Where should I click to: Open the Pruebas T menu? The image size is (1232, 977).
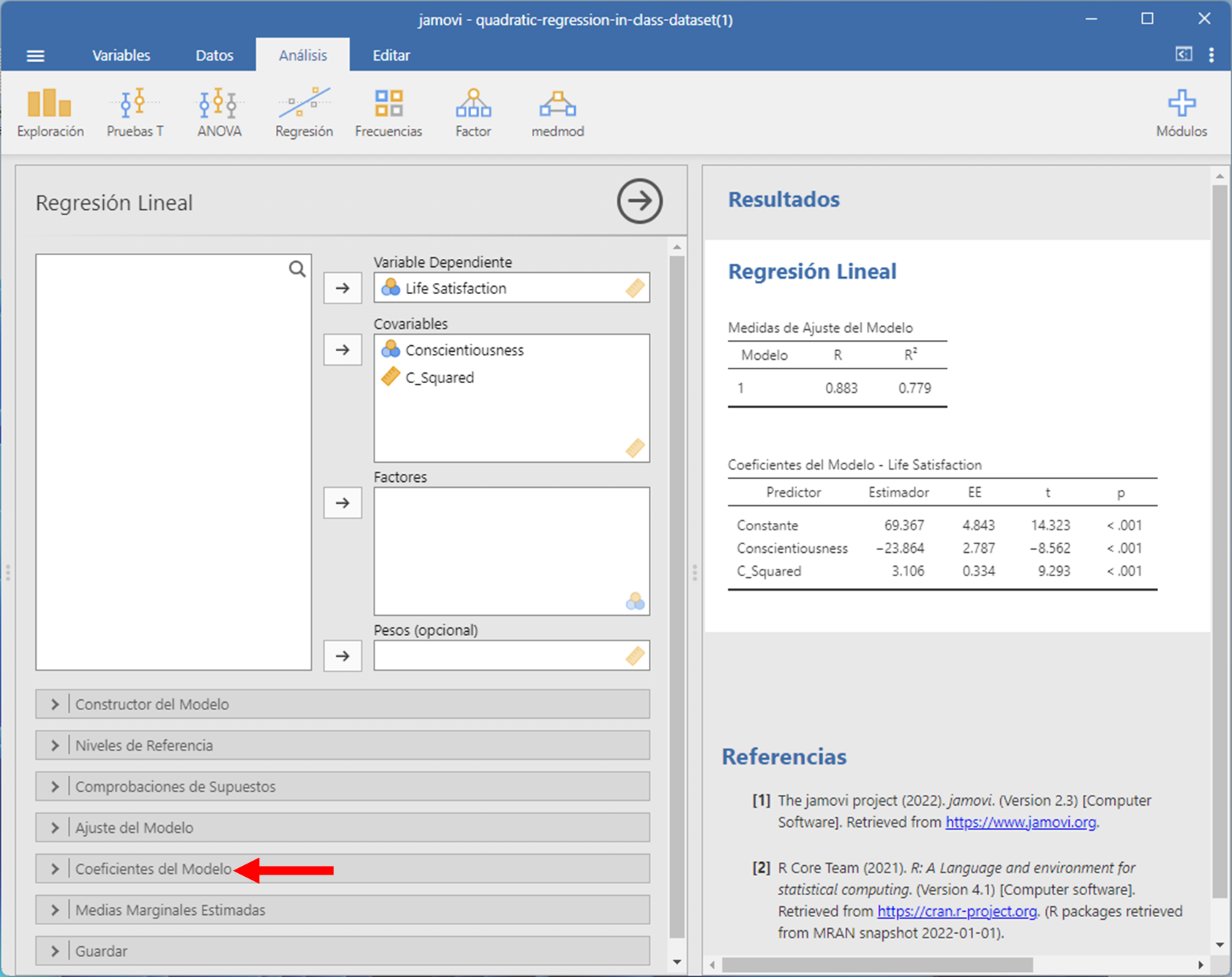tap(135, 113)
